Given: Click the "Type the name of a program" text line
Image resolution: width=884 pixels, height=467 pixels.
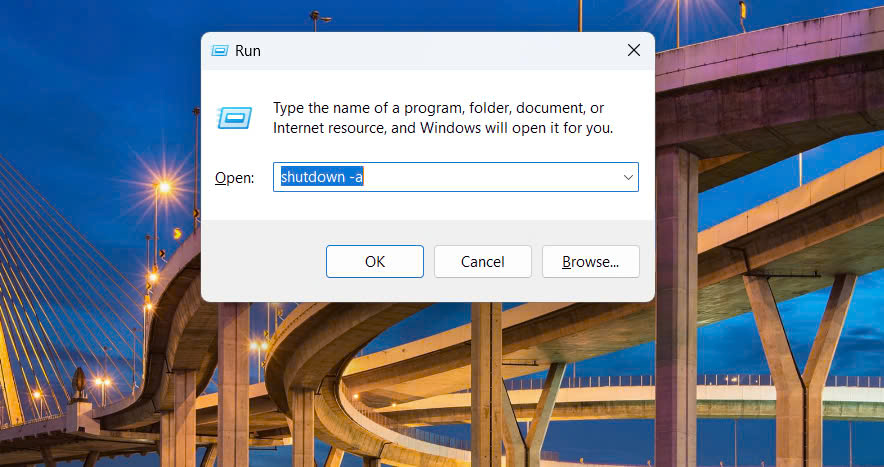Looking at the screenshot, I should tap(438, 108).
